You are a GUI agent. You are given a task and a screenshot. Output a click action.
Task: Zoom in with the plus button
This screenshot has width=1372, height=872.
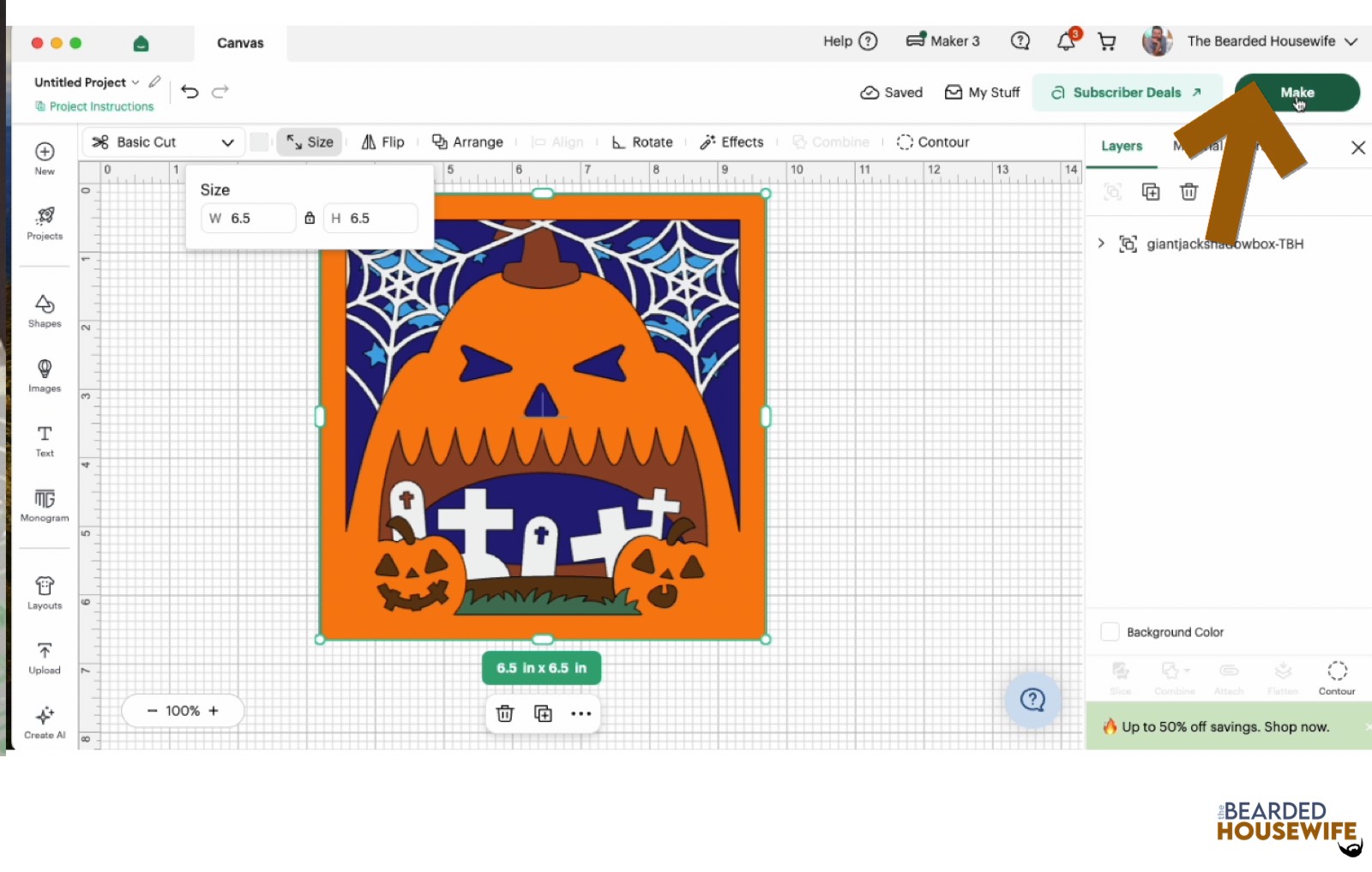[x=214, y=711]
